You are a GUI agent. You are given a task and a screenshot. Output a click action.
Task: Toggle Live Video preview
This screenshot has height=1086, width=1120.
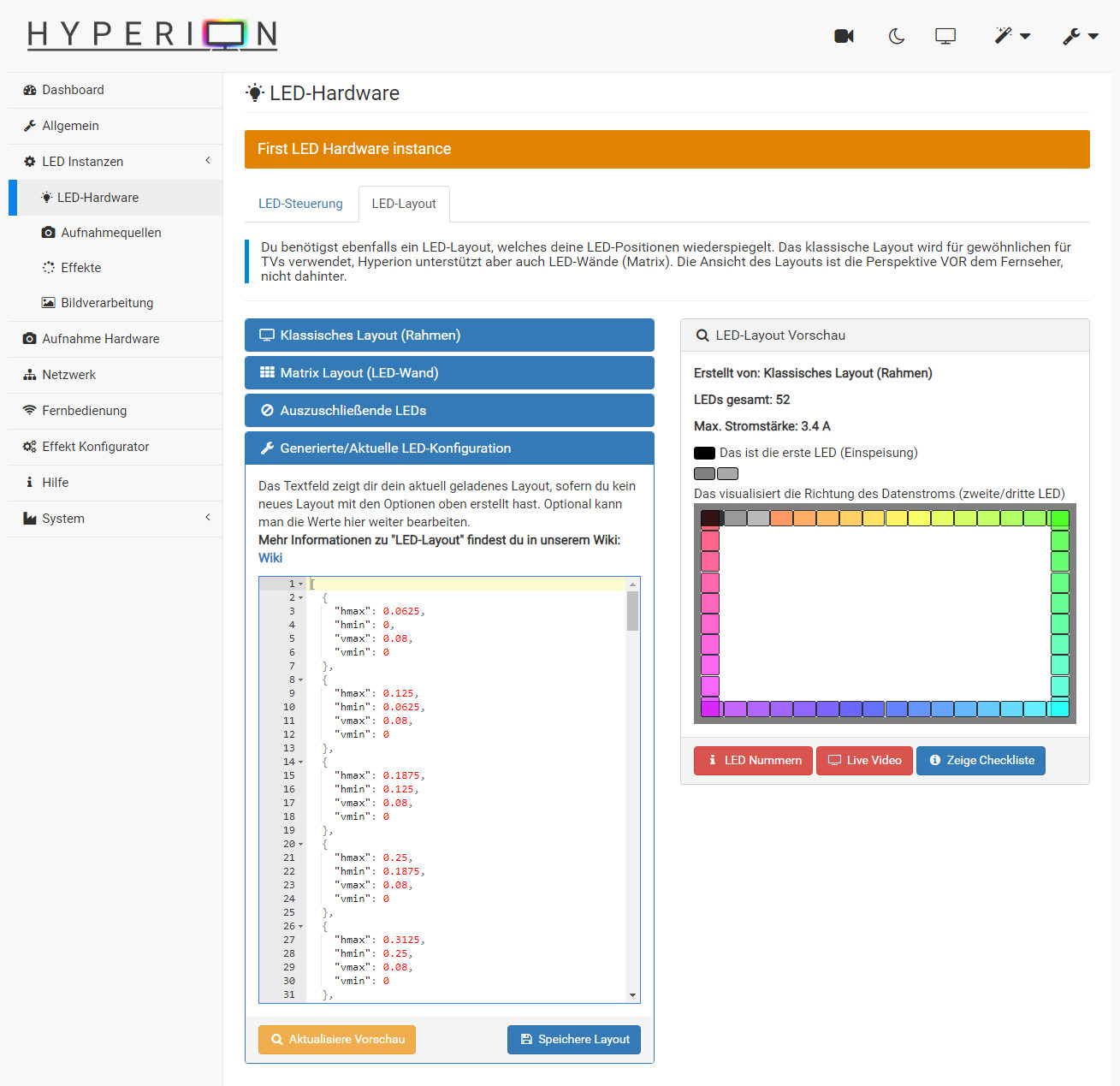coord(864,761)
